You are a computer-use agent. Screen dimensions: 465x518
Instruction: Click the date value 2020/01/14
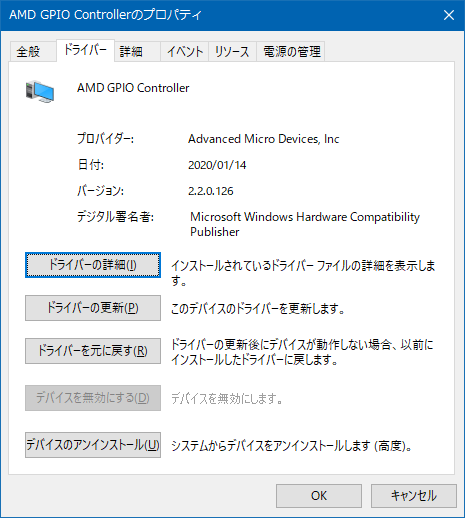(217, 165)
